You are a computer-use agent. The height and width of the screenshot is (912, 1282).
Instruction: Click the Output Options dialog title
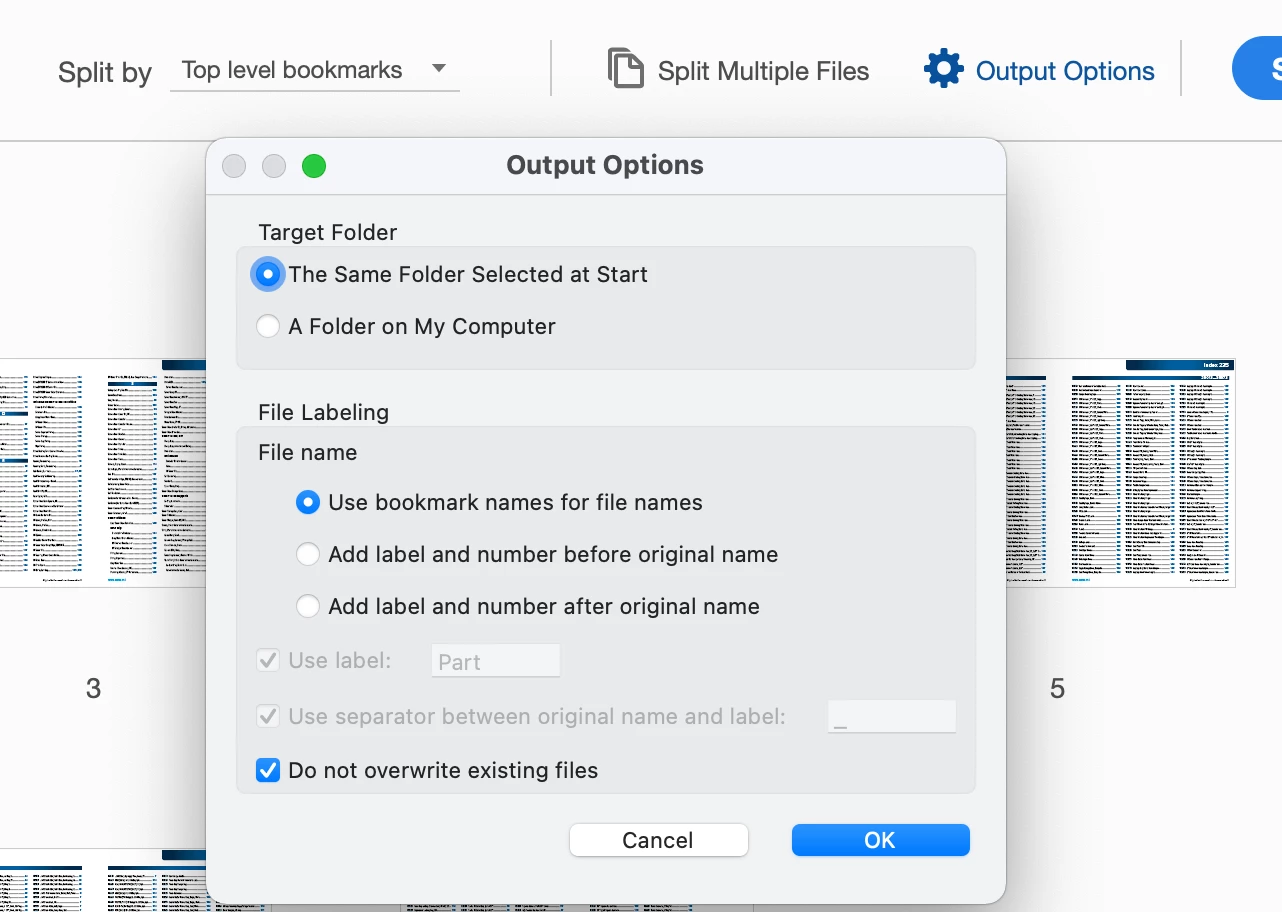(605, 165)
